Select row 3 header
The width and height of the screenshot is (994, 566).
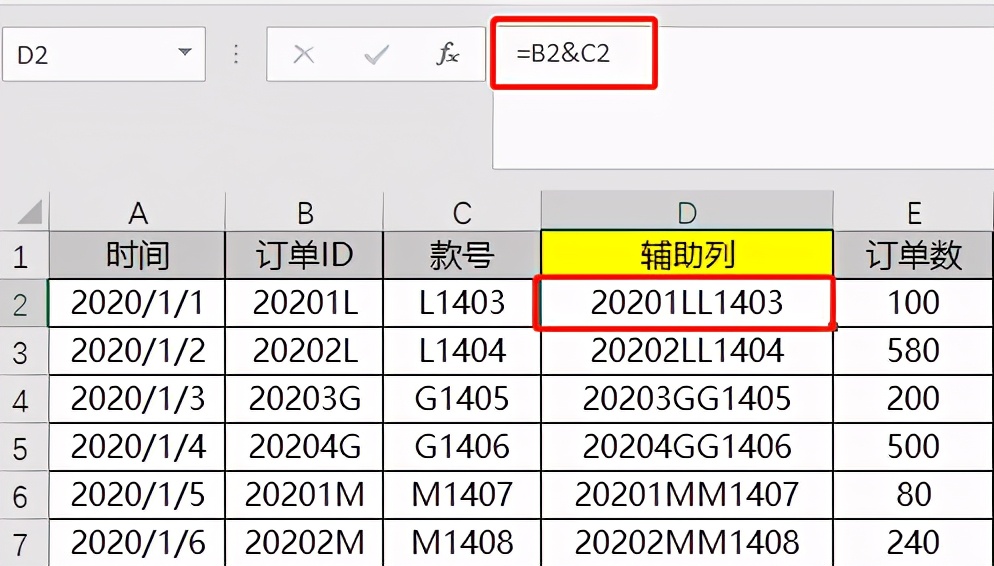tap(24, 352)
